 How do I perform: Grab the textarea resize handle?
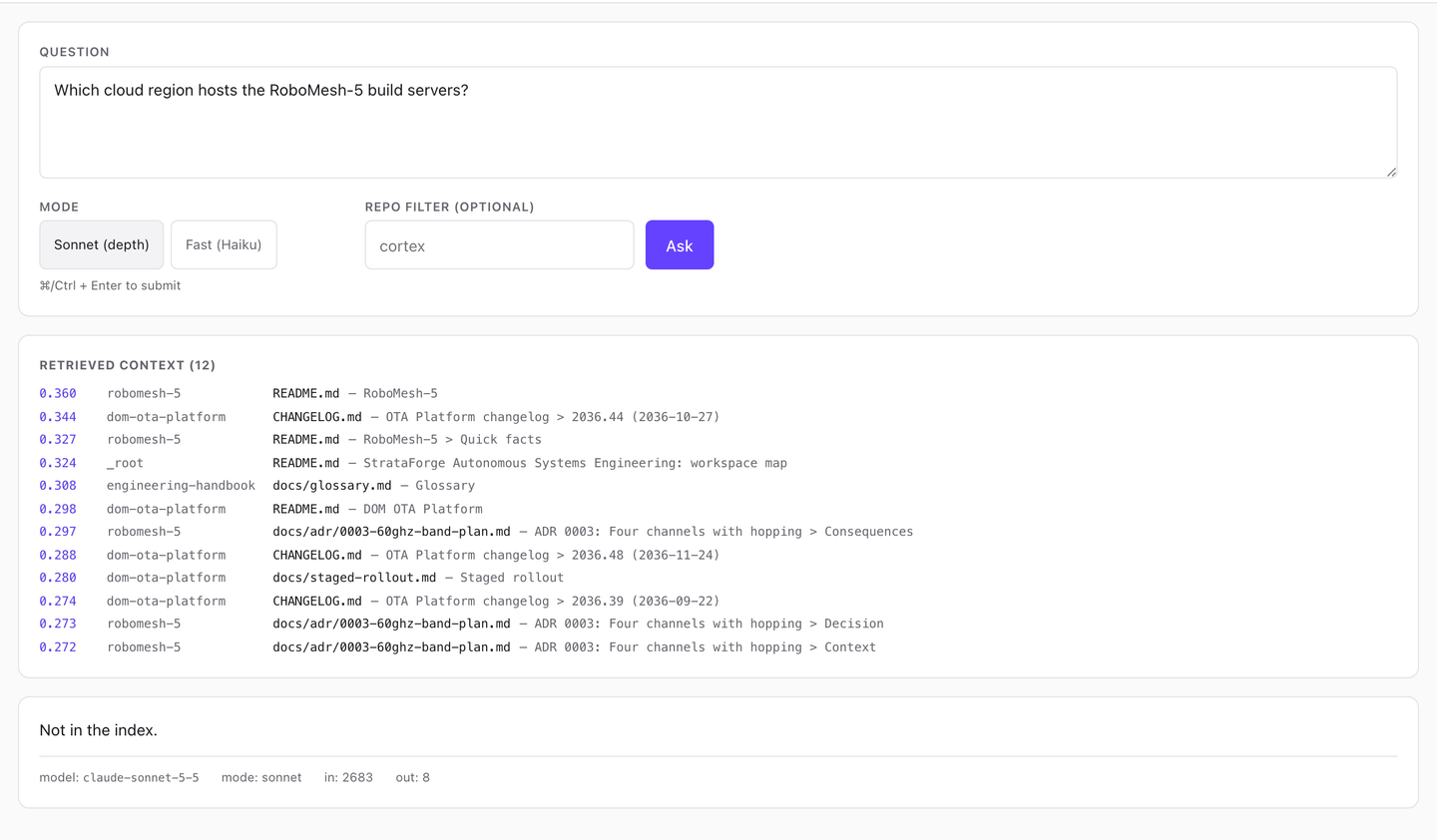1391,173
